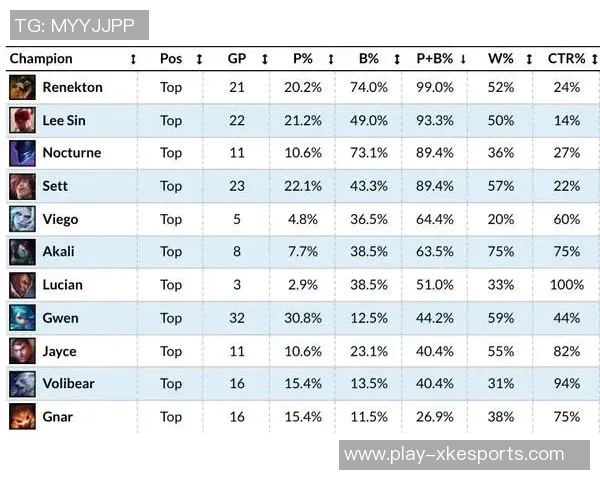The image size is (600, 480).
Task: Select Gwen's champion portrait icon
Action: pos(21,318)
